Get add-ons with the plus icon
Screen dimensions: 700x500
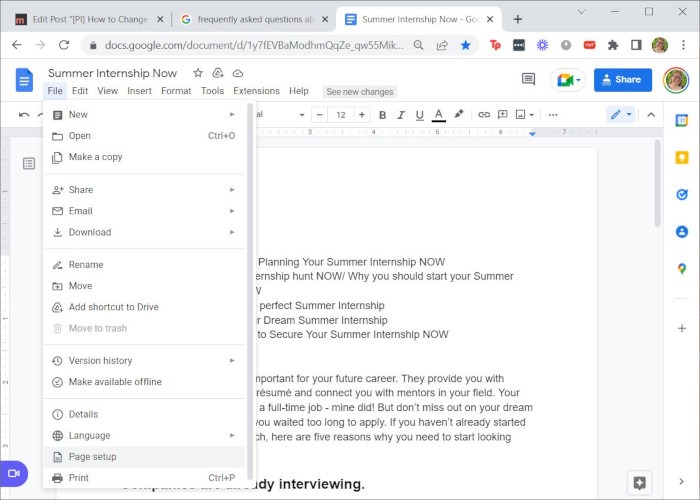682,329
